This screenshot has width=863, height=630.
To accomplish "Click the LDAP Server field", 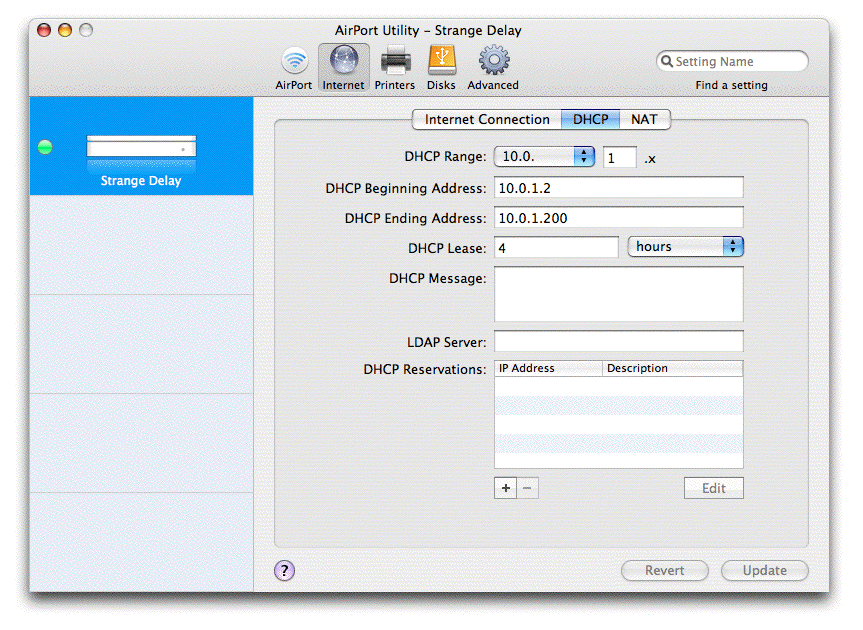I will click(618, 341).
